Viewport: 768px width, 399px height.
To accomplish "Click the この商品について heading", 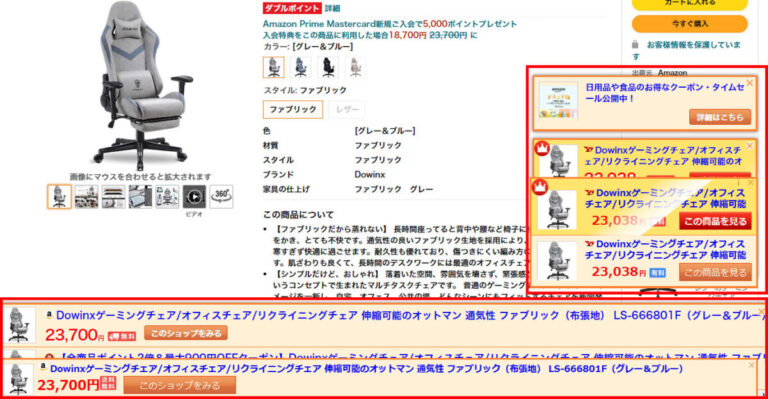I will [x=298, y=215].
